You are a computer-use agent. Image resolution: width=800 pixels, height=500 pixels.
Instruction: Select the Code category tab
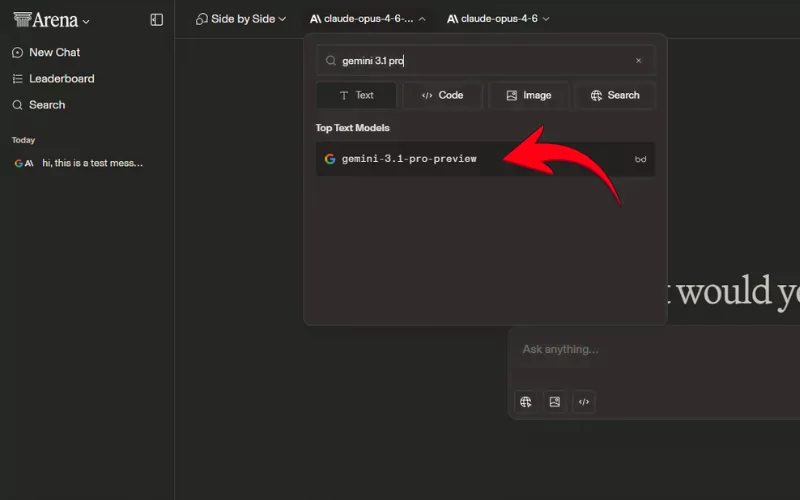(x=442, y=95)
